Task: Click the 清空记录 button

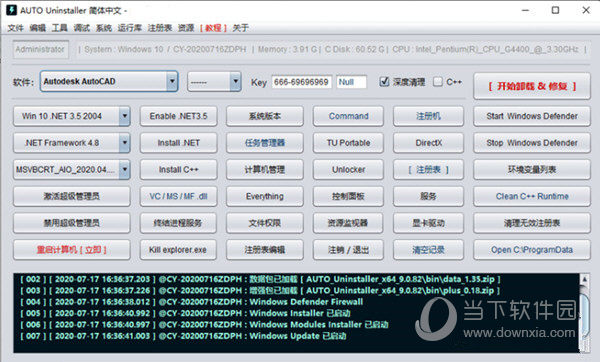Action: pos(429,250)
